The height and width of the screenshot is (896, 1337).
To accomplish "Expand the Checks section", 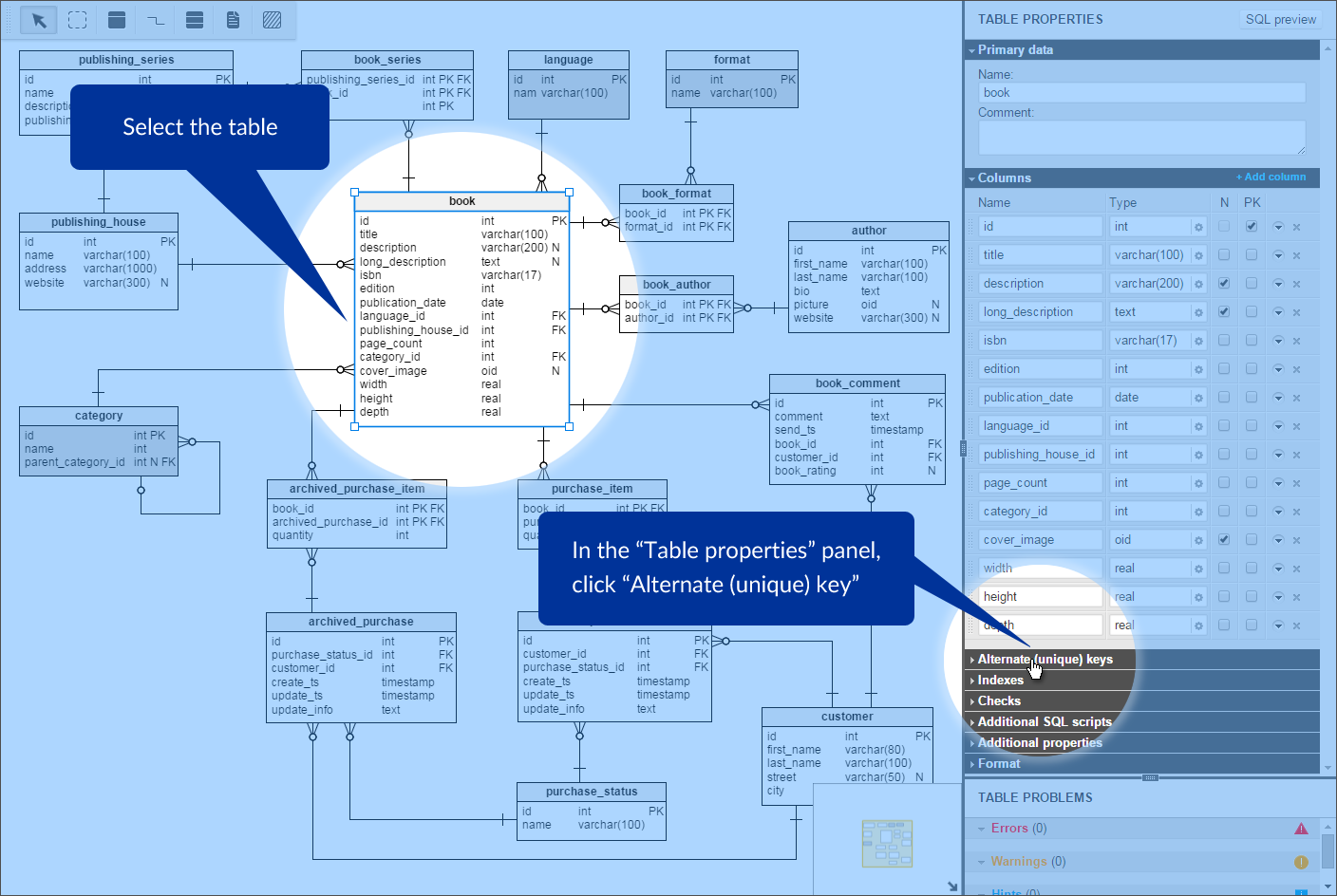I will click(1141, 700).
